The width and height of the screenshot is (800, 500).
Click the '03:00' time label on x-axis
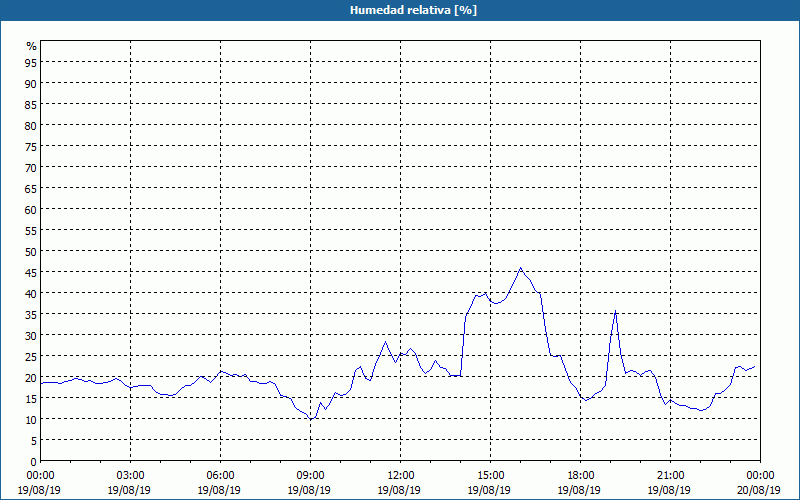point(130,476)
